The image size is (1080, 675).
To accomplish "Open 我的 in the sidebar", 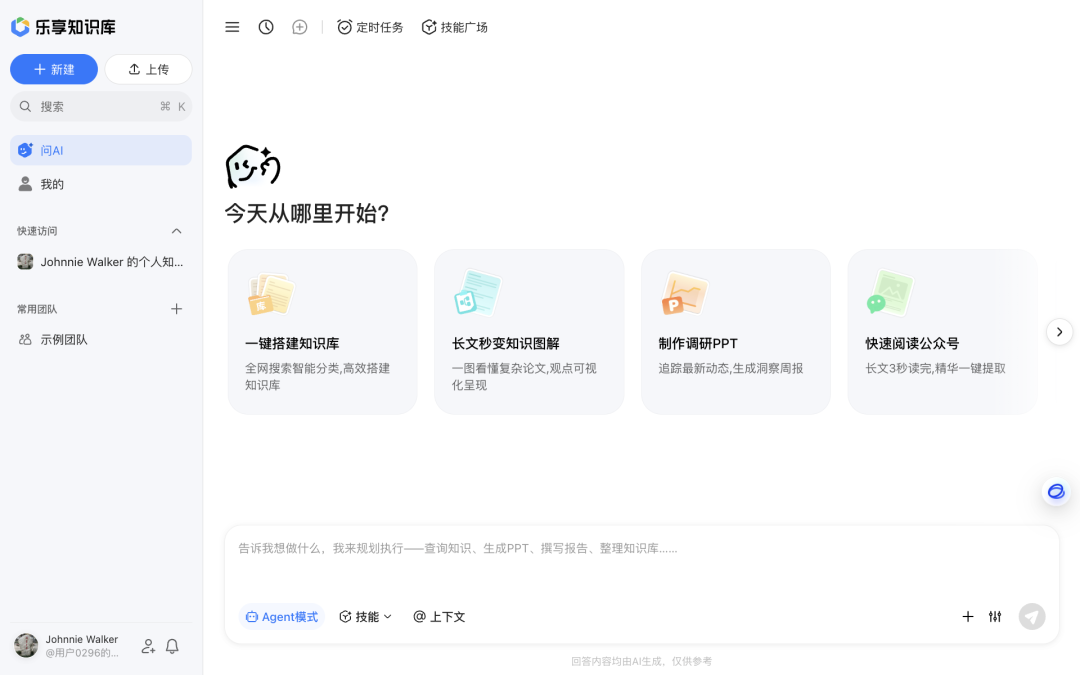I will [x=101, y=184].
